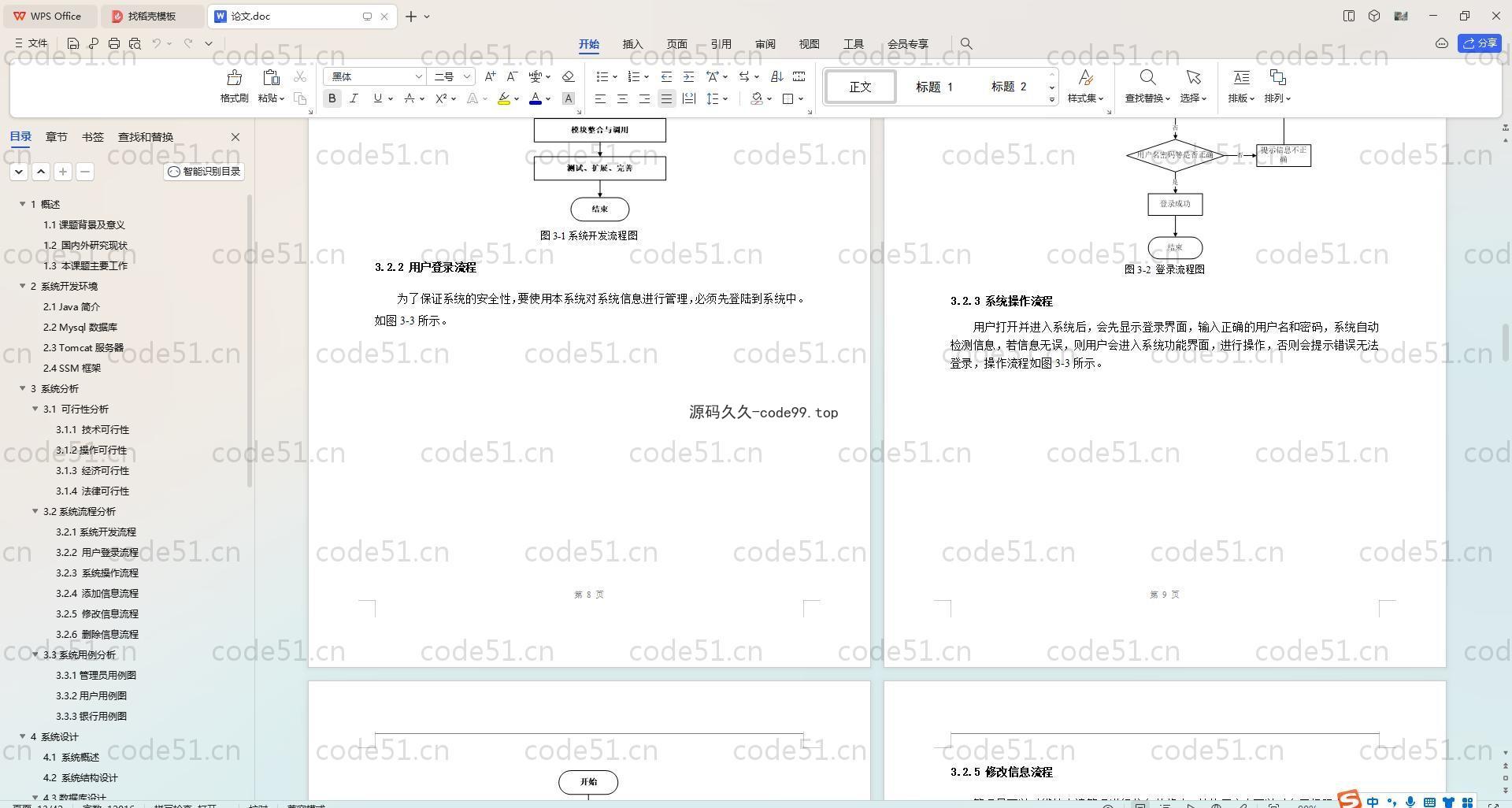Close the navigation sidebar panel
1512x808 pixels.
pyautogui.click(x=235, y=137)
